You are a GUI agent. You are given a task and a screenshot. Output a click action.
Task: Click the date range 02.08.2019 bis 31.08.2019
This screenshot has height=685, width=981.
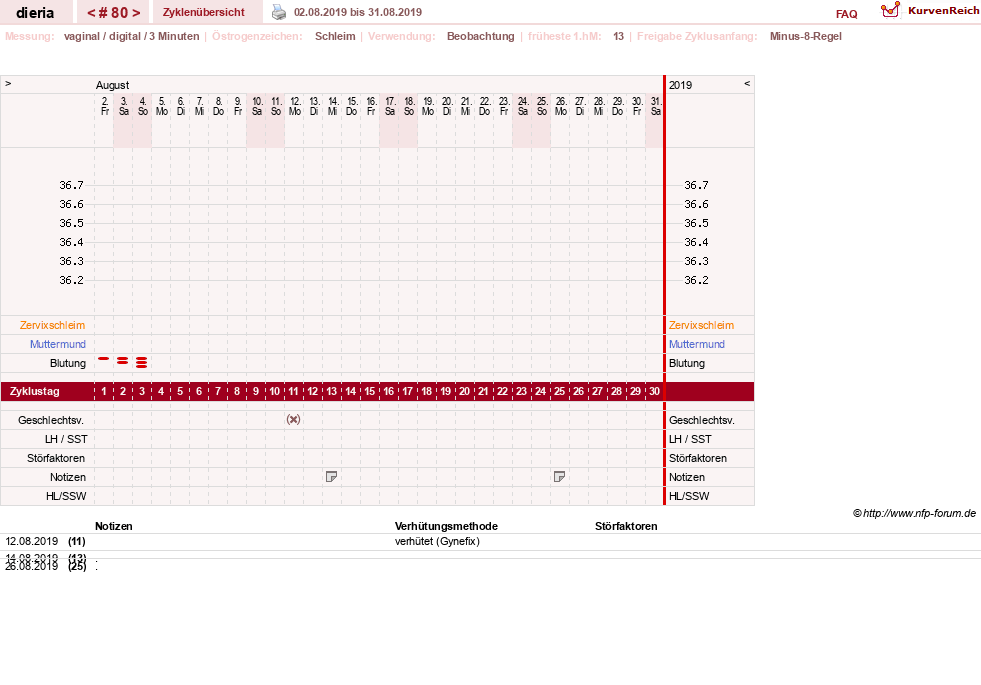(x=358, y=12)
